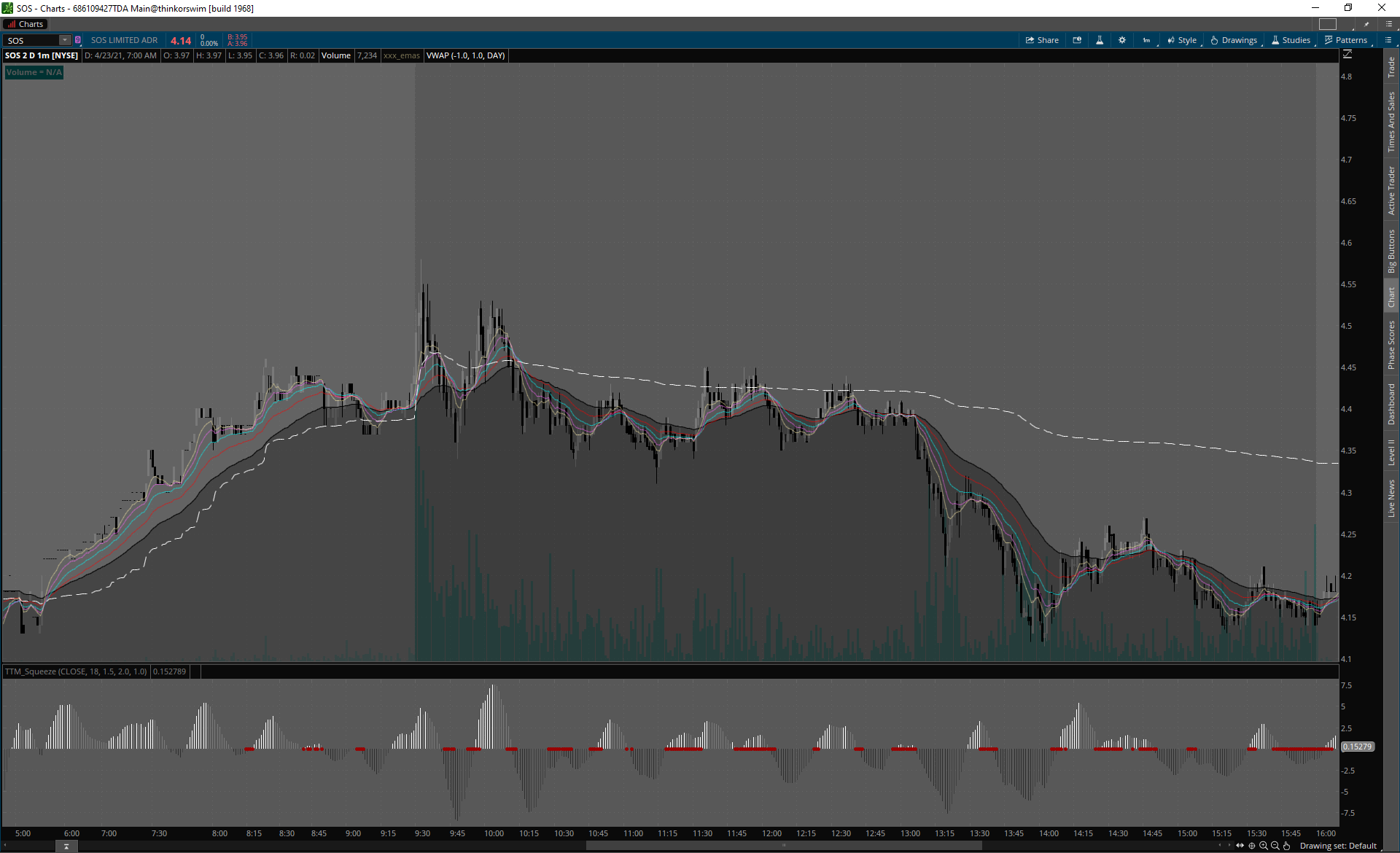This screenshot has width=1400, height=853.
Task: Open the Patterns menu
Action: click(x=1346, y=40)
